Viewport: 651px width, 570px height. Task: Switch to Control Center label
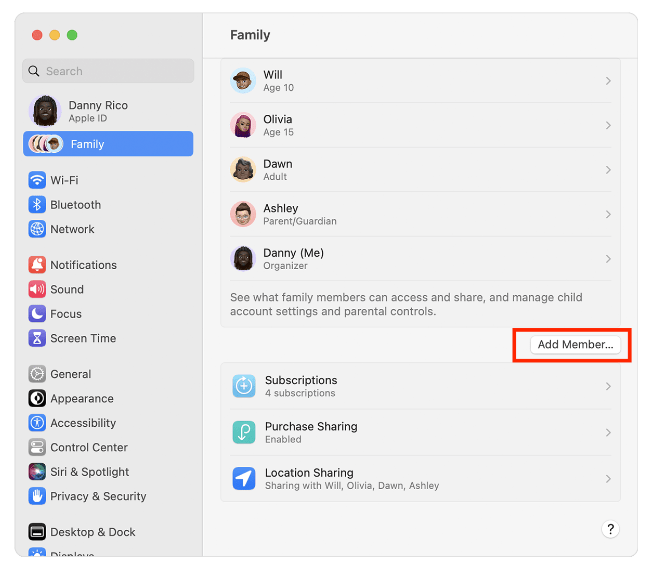coord(89,448)
